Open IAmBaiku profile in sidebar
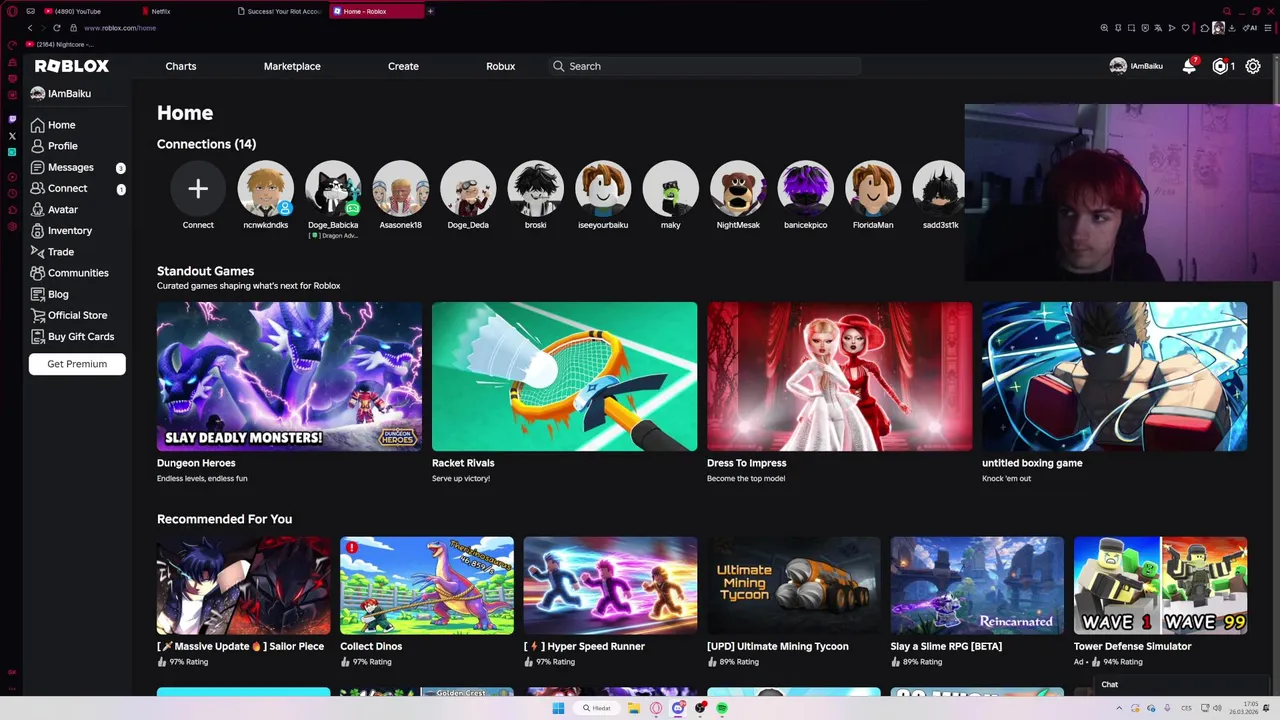The height and width of the screenshot is (720, 1280). (x=61, y=93)
